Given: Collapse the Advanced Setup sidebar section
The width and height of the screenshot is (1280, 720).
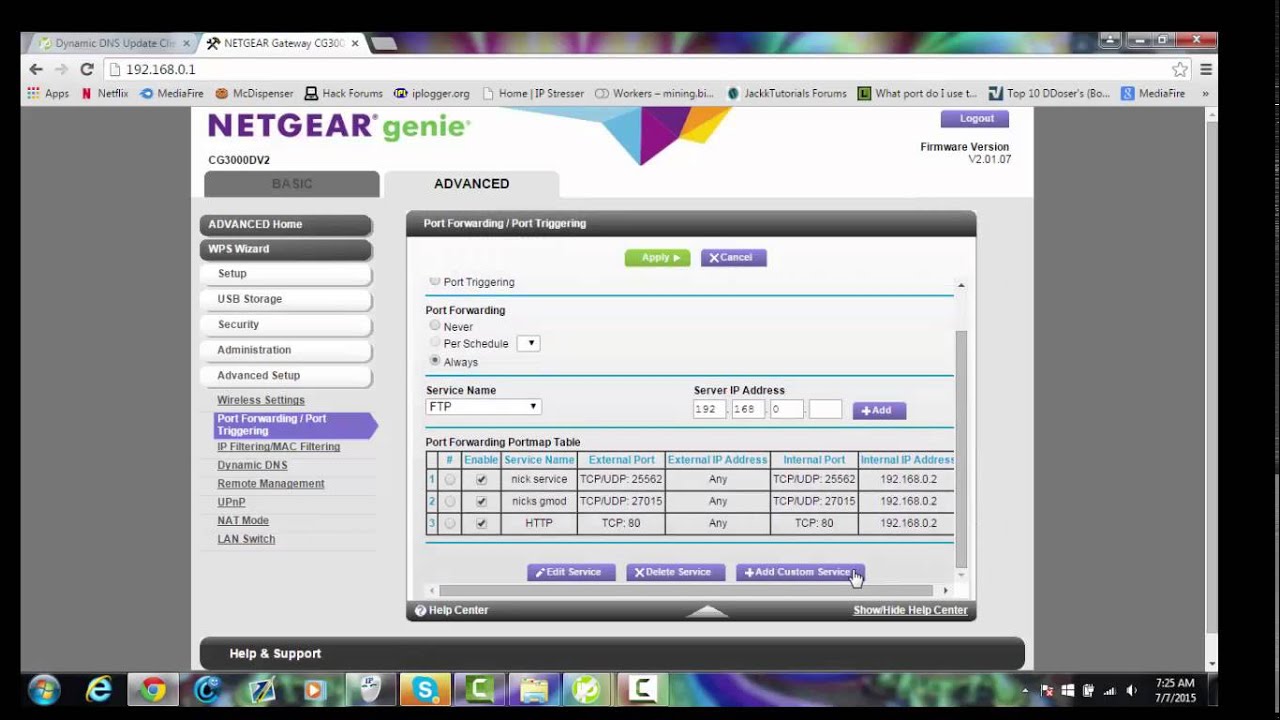Looking at the screenshot, I should click(x=286, y=375).
